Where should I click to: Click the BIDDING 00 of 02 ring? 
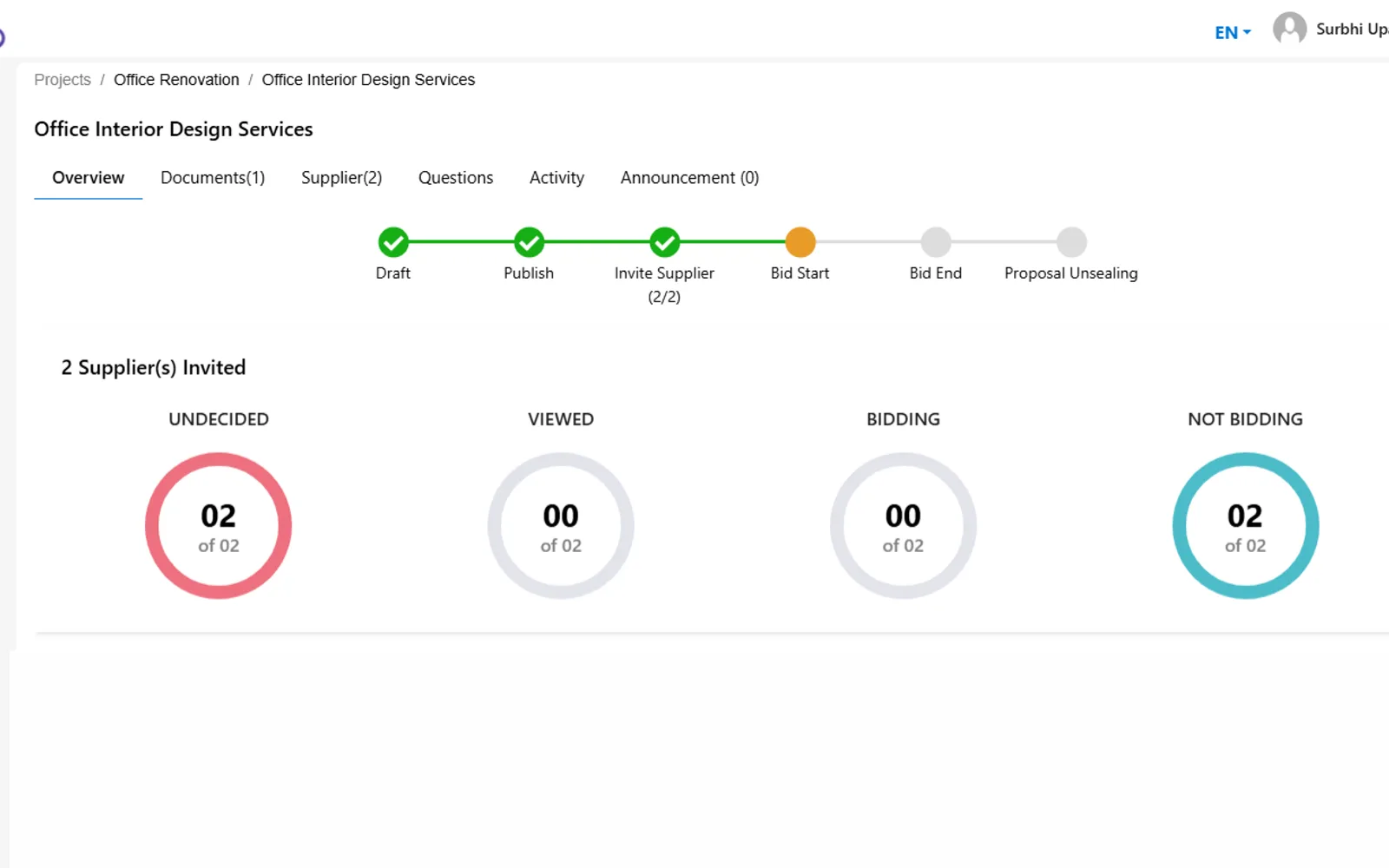(903, 526)
